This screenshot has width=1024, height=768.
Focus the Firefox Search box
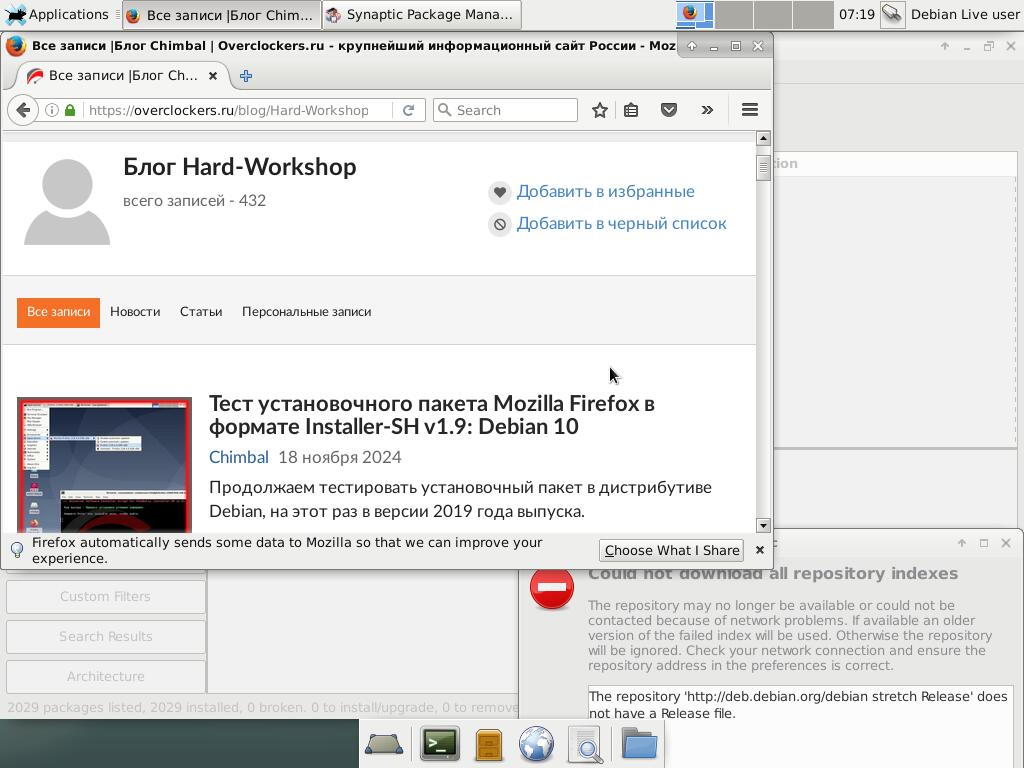505,110
